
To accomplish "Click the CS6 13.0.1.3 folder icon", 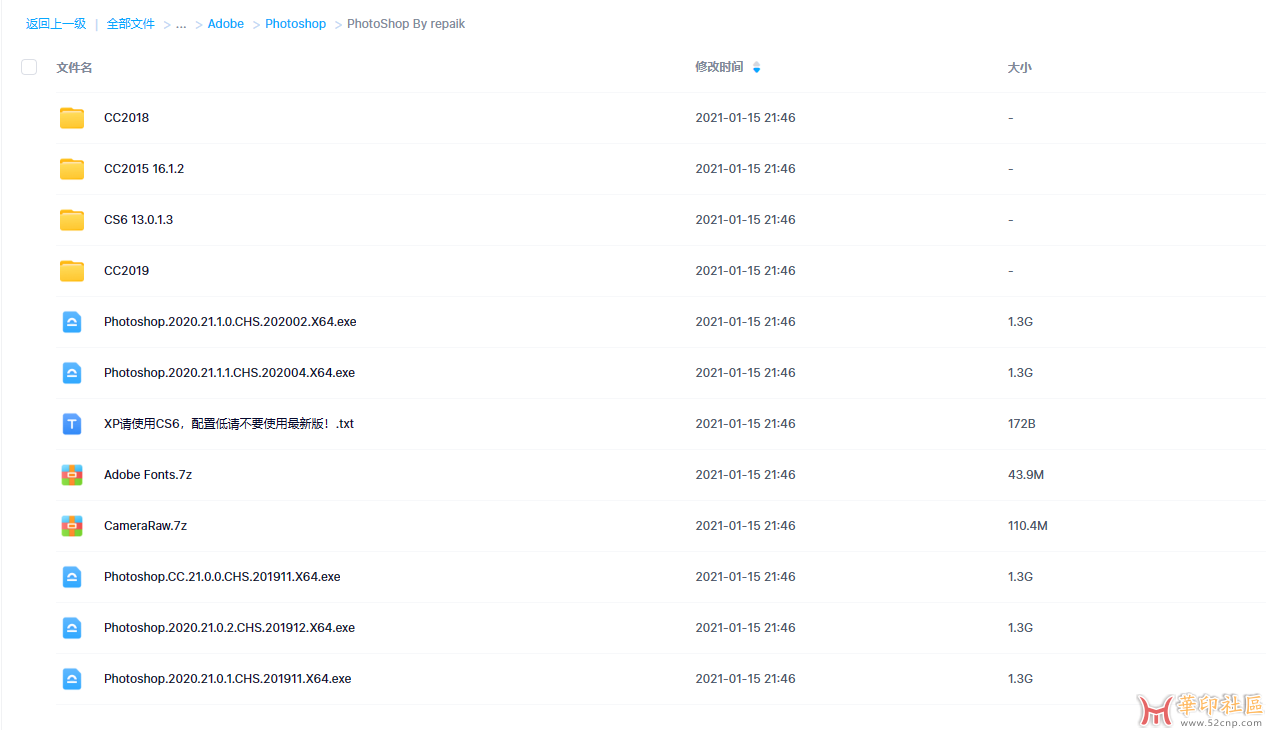I will (x=72, y=220).
